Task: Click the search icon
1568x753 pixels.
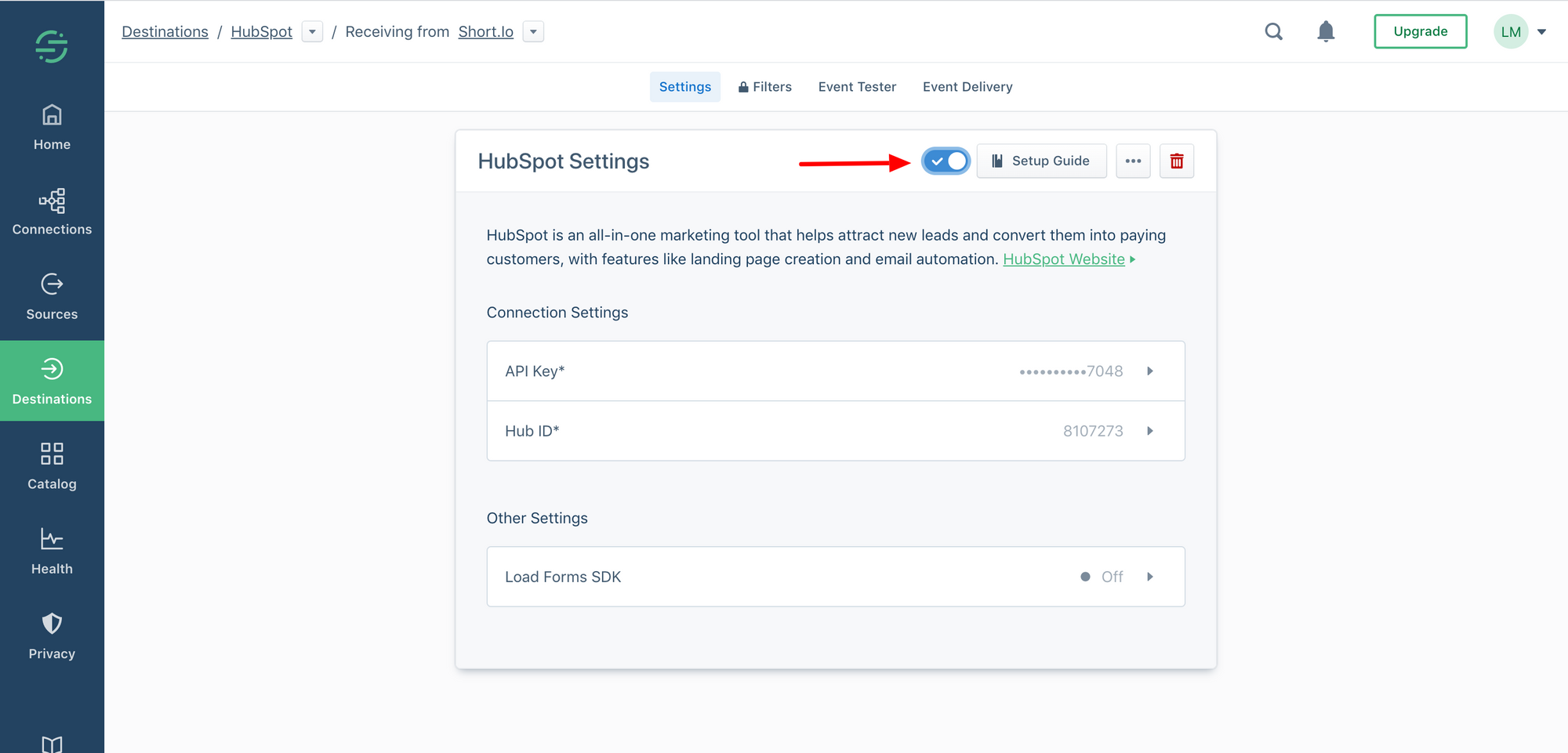Action: [1272, 31]
